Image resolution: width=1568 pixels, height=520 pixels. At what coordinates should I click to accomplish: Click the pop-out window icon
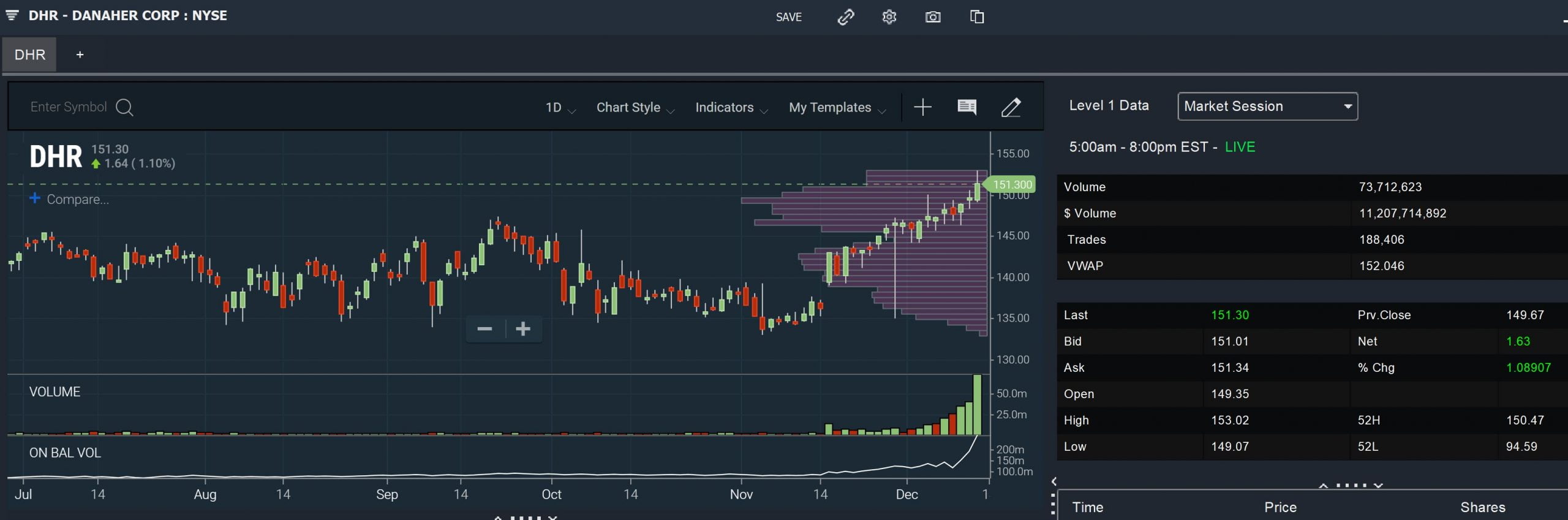[977, 17]
